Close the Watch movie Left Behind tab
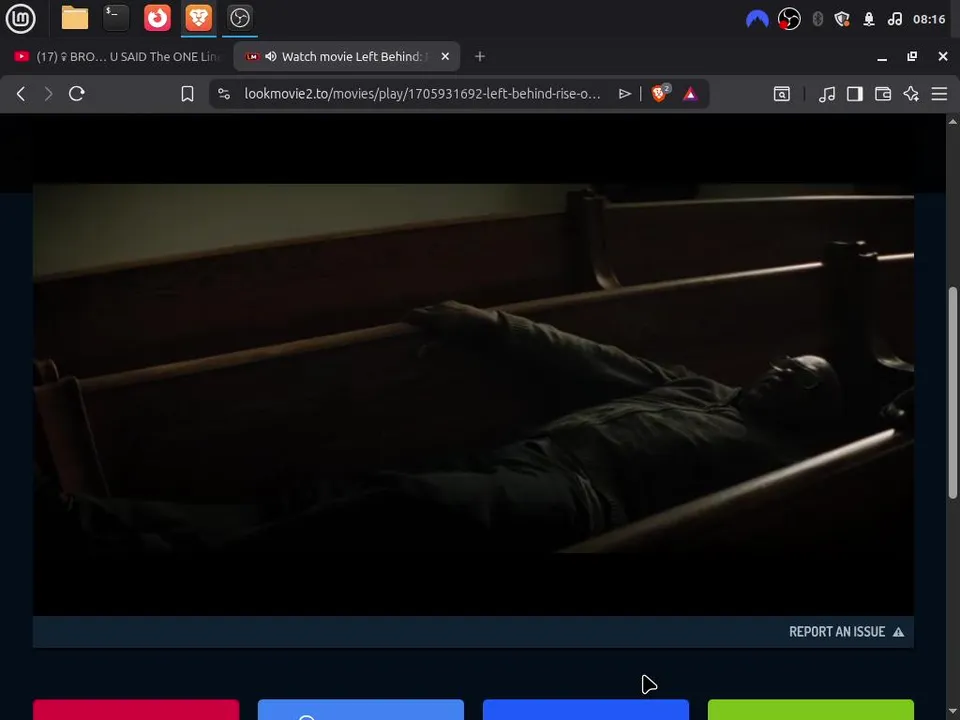This screenshot has height=720, width=960. [x=445, y=56]
